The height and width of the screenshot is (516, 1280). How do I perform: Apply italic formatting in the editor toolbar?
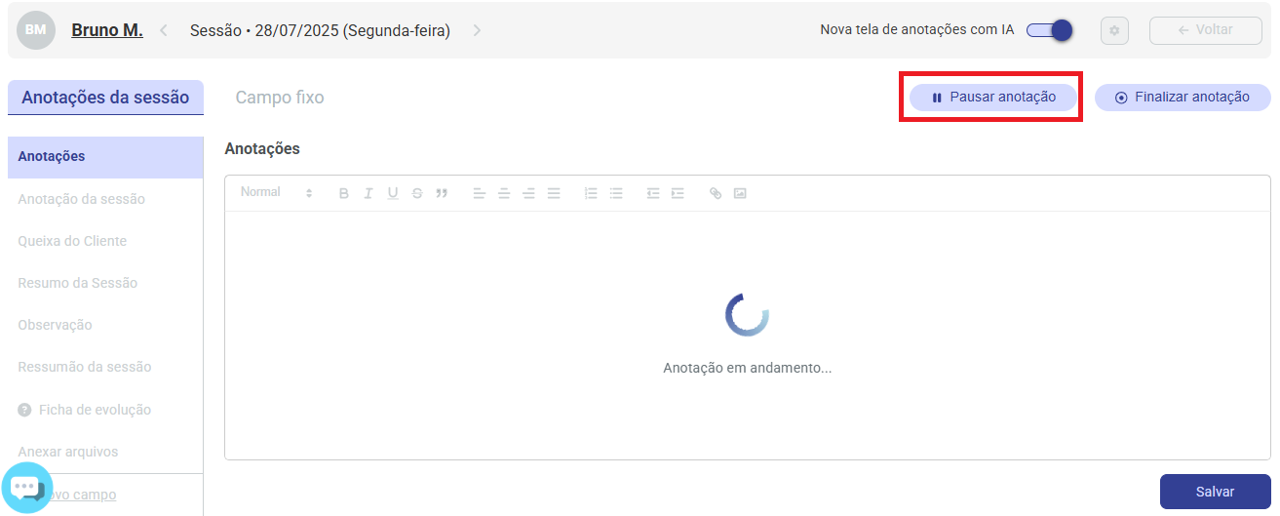pyautogui.click(x=368, y=193)
